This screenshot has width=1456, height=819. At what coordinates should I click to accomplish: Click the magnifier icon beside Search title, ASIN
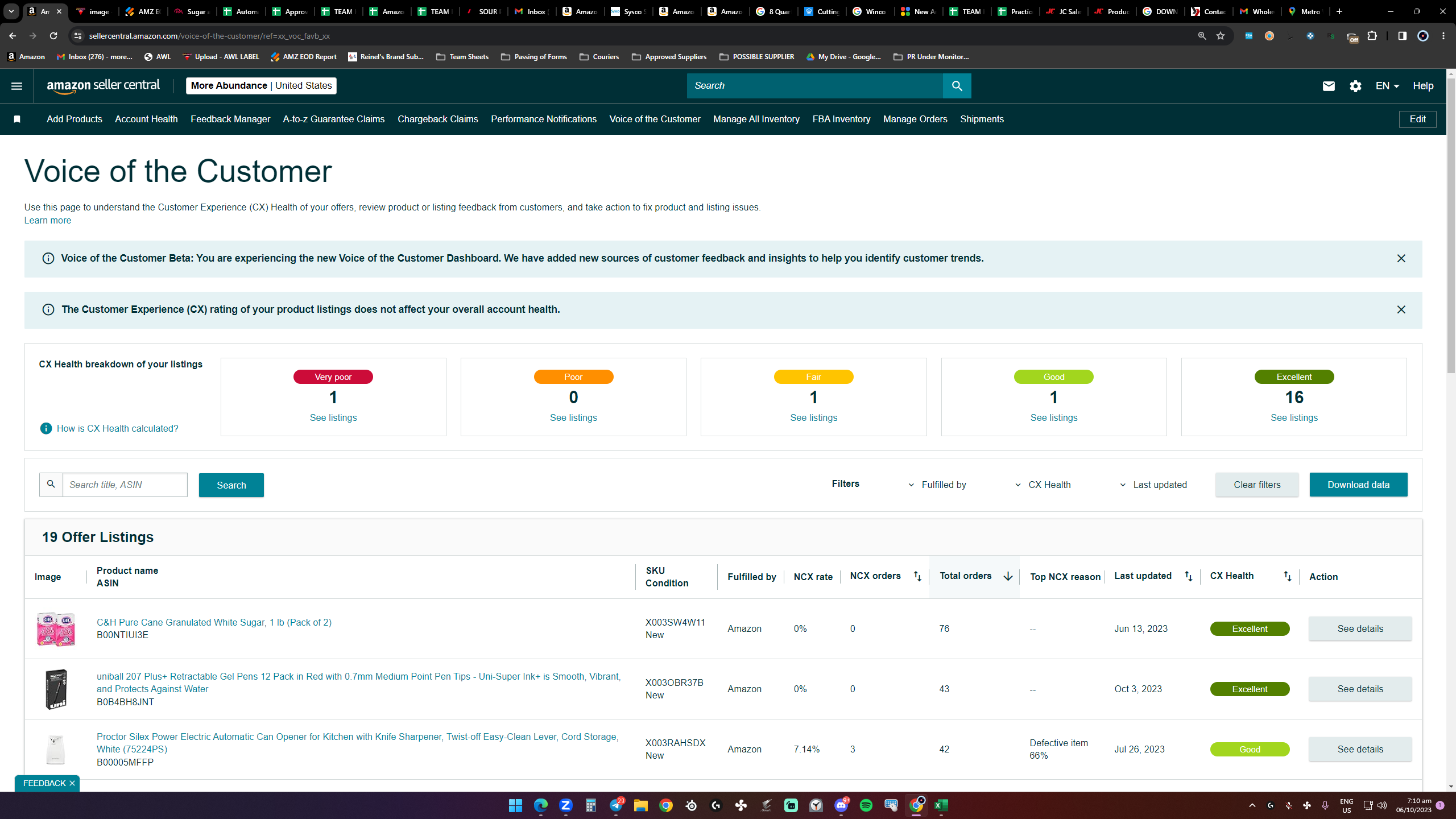tap(51, 485)
